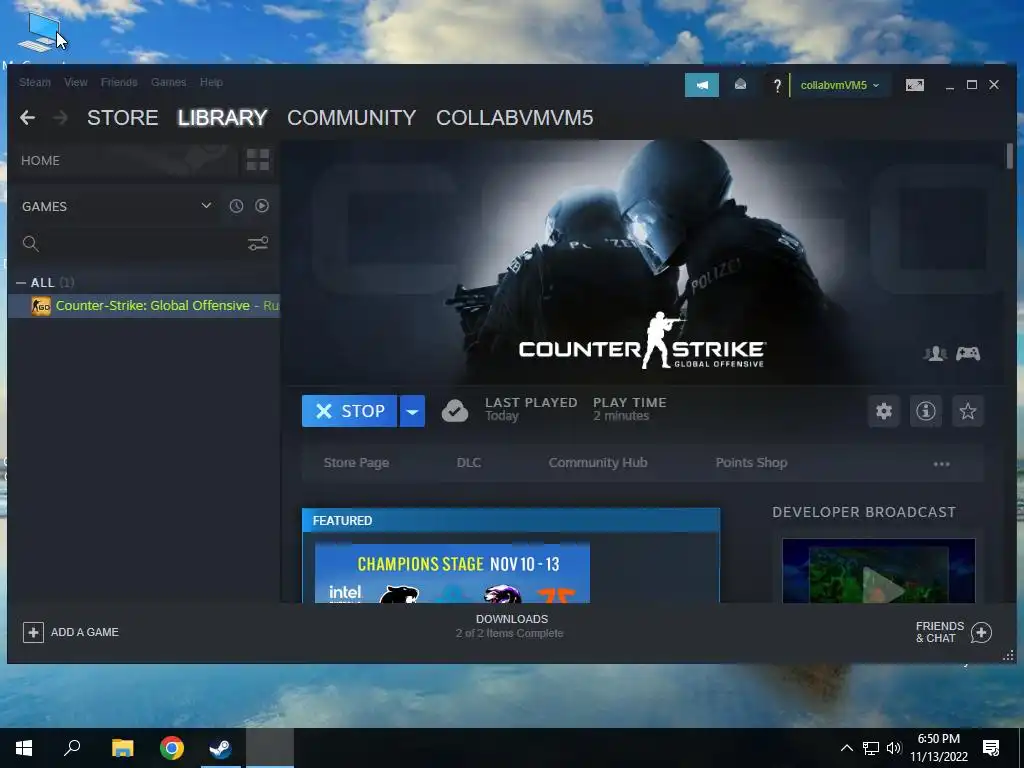Toggle show ready to play games icon
The height and width of the screenshot is (768, 1024).
point(262,206)
